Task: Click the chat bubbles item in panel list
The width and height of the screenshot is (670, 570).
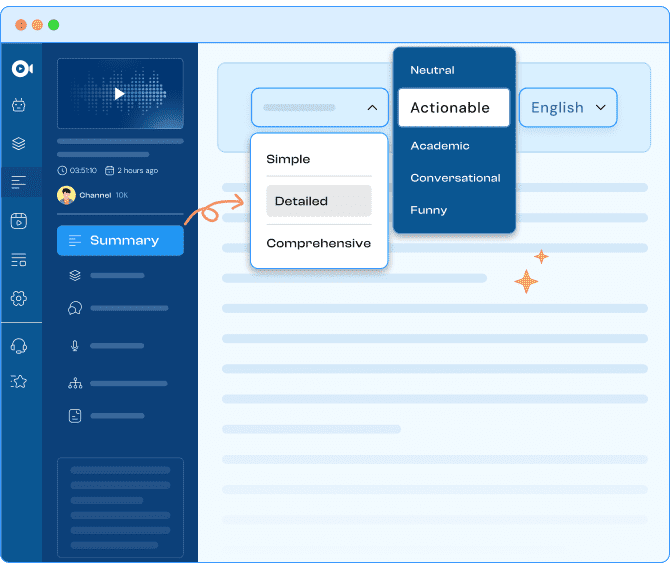Action: click(75, 309)
